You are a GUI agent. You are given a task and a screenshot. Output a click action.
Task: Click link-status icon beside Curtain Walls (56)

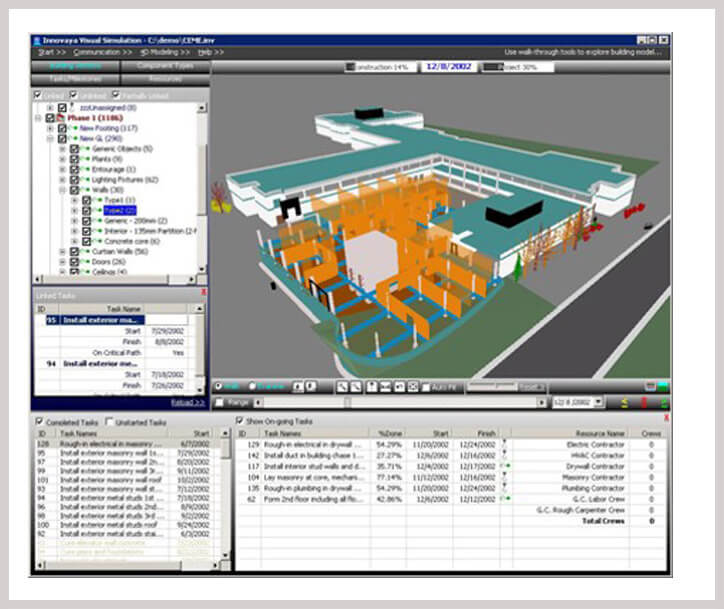[x=85, y=252]
